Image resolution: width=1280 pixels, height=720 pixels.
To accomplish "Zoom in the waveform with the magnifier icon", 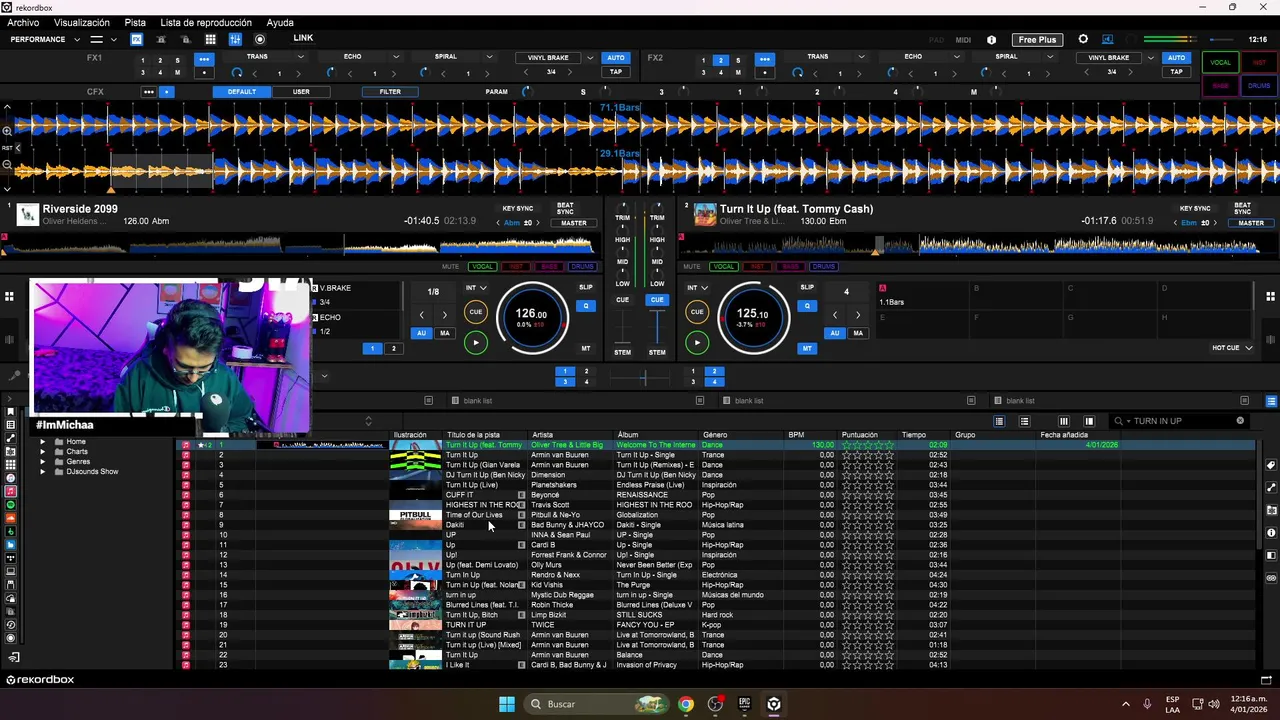I will [7, 131].
